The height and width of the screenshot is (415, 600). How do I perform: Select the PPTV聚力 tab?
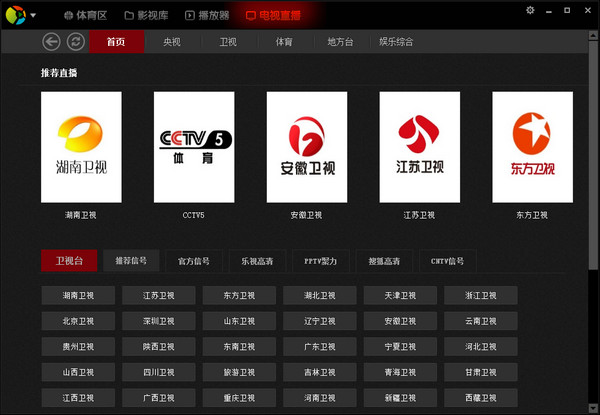[x=321, y=261]
